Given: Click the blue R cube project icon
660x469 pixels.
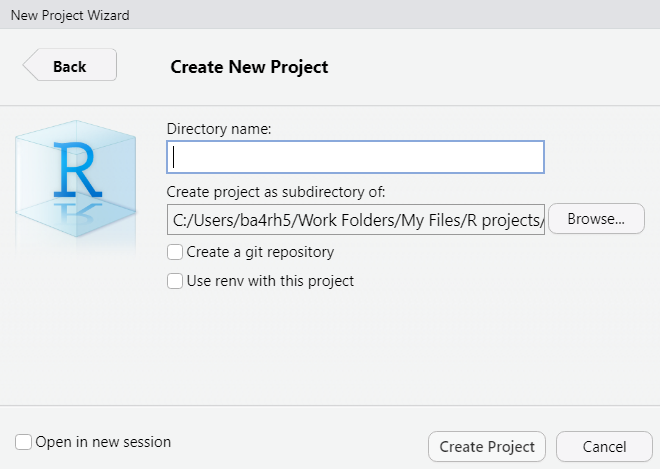Looking at the screenshot, I should tap(76, 179).
